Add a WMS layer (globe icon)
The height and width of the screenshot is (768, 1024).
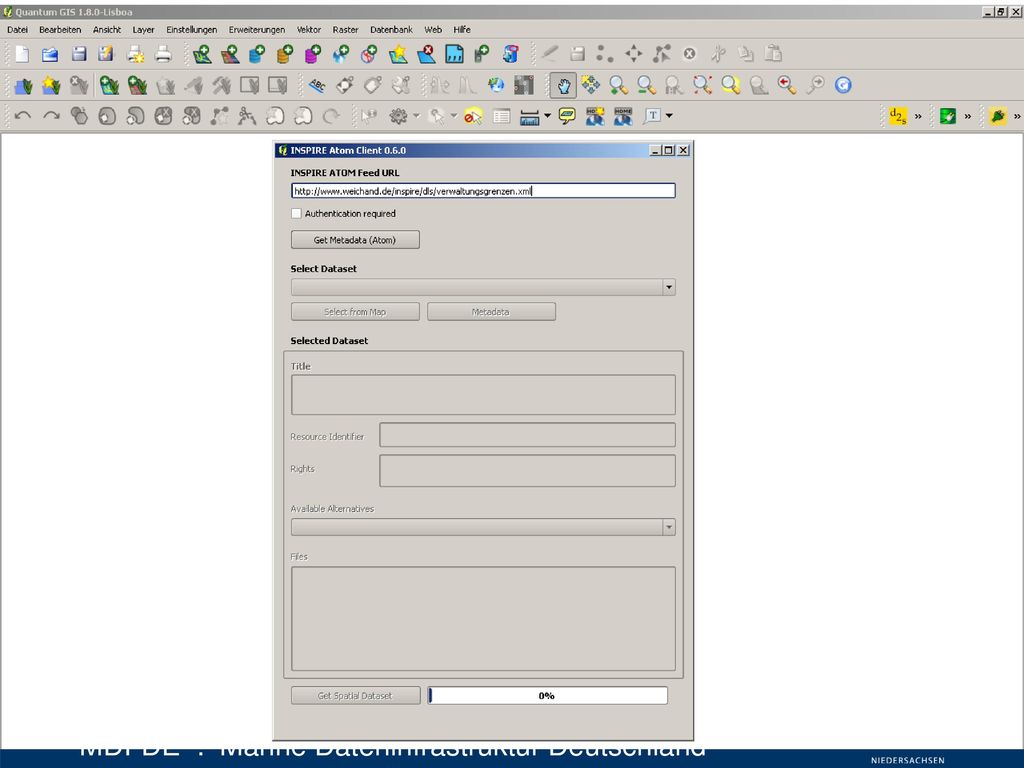(341, 54)
